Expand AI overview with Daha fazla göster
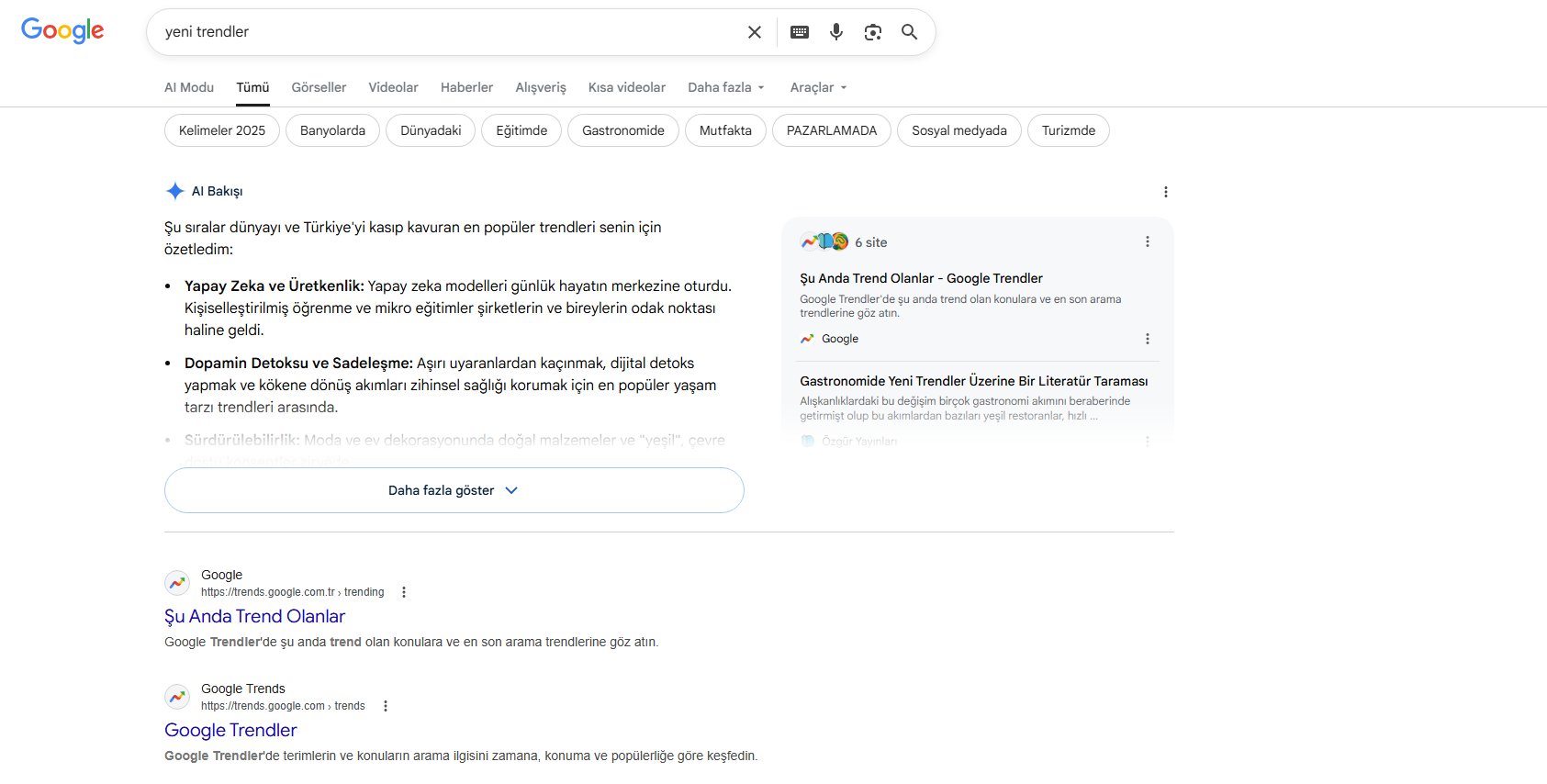 (454, 490)
